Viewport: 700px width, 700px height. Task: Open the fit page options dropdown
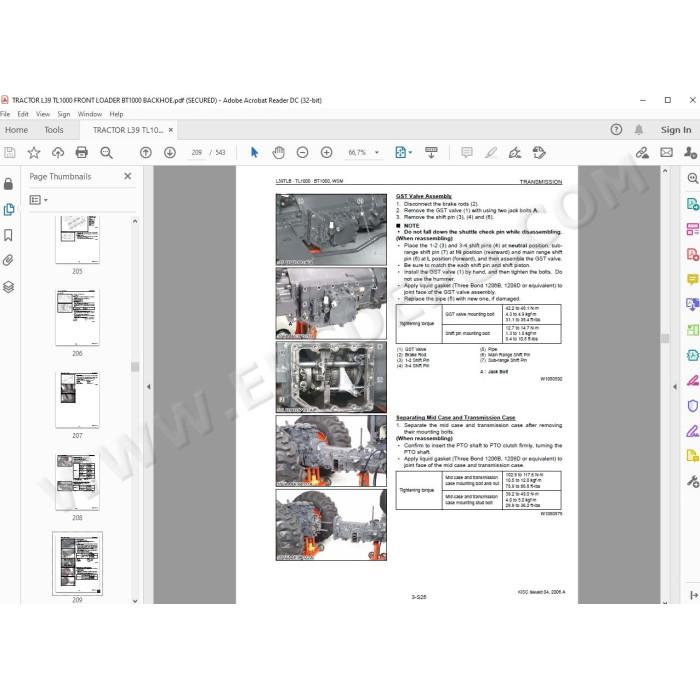[x=404, y=153]
